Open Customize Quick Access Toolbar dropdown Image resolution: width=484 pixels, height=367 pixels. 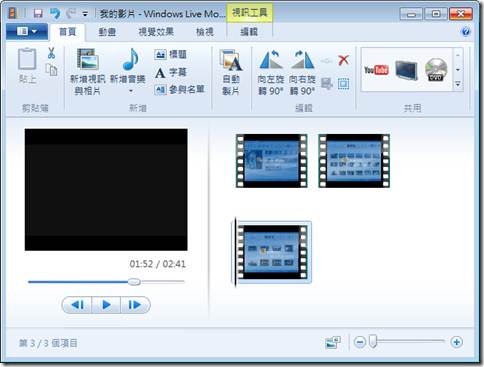point(85,14)
